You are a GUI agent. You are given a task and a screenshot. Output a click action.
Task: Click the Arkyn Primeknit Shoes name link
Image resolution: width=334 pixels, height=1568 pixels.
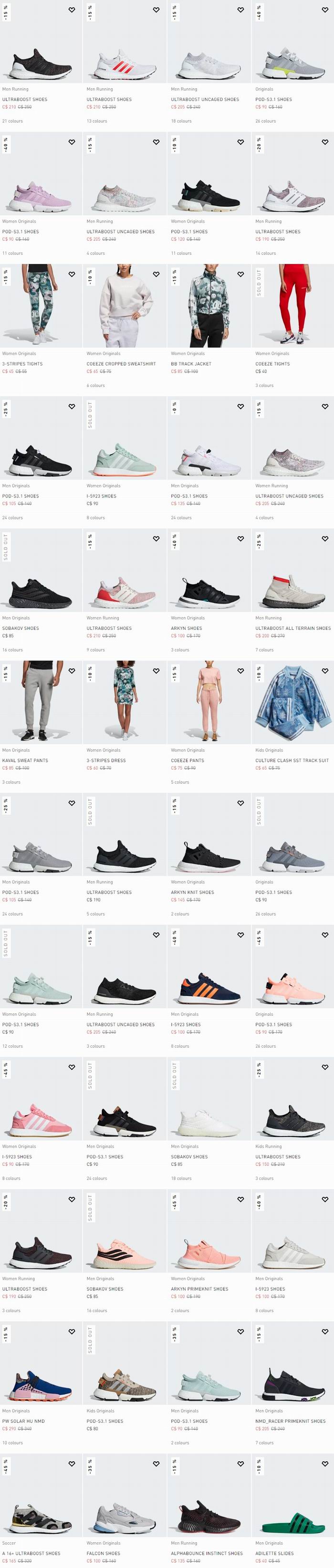click(x=199, y=1289)
